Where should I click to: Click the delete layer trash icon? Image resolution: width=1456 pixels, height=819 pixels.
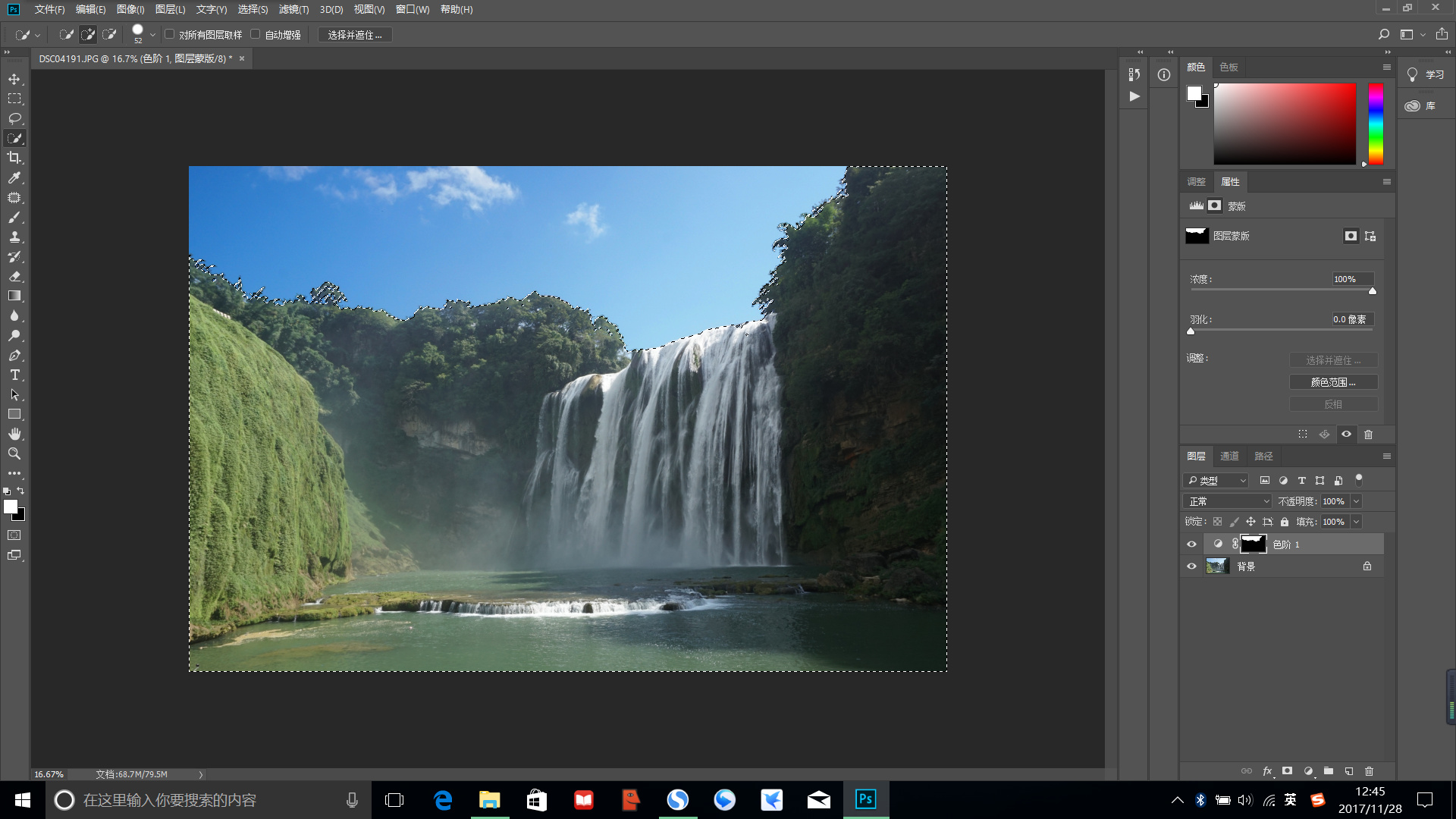tap(1369, 771)
